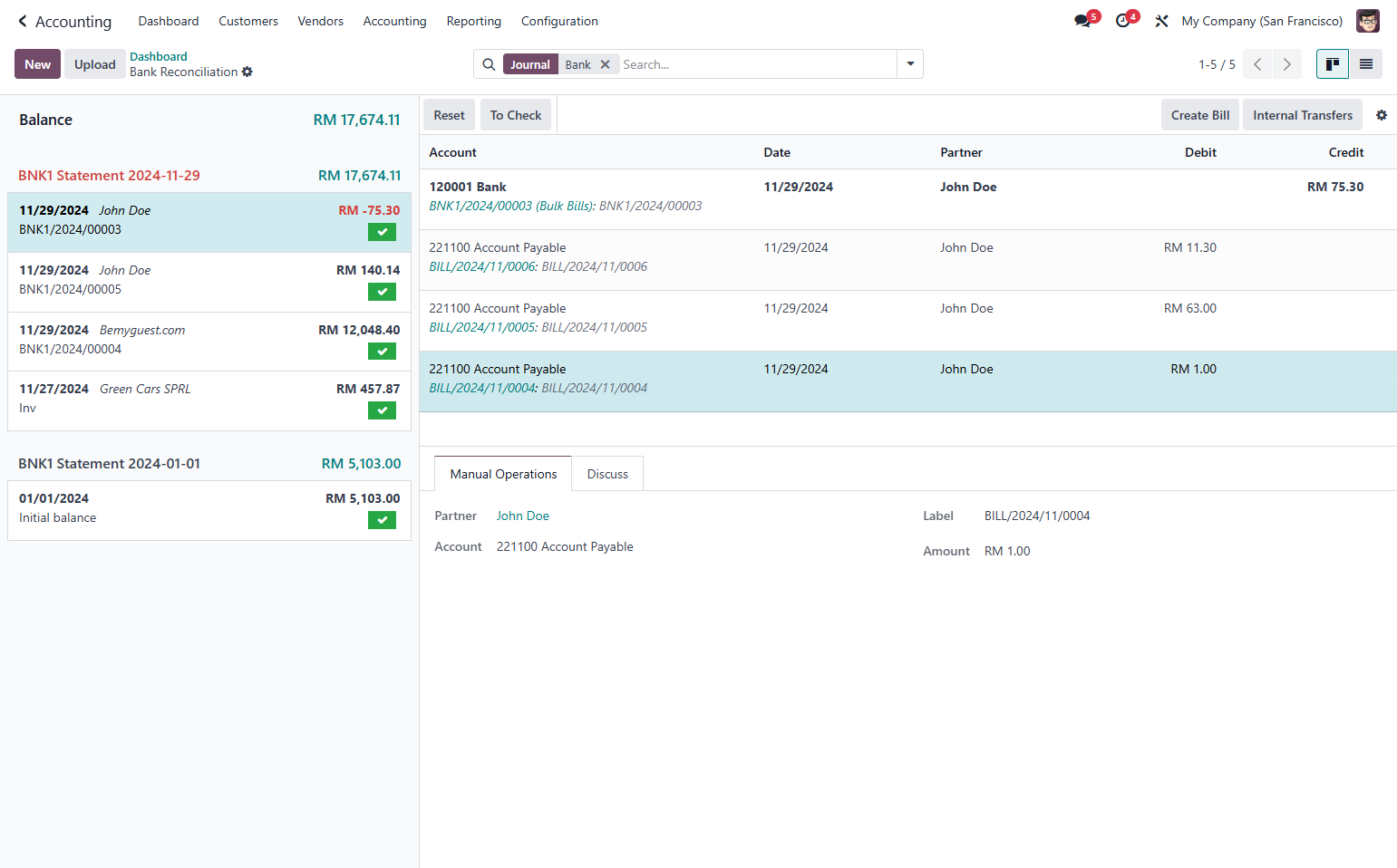Click green check on BNK1/2024/00005 line
Screen dimensions: 1397x868
(382, 292)
